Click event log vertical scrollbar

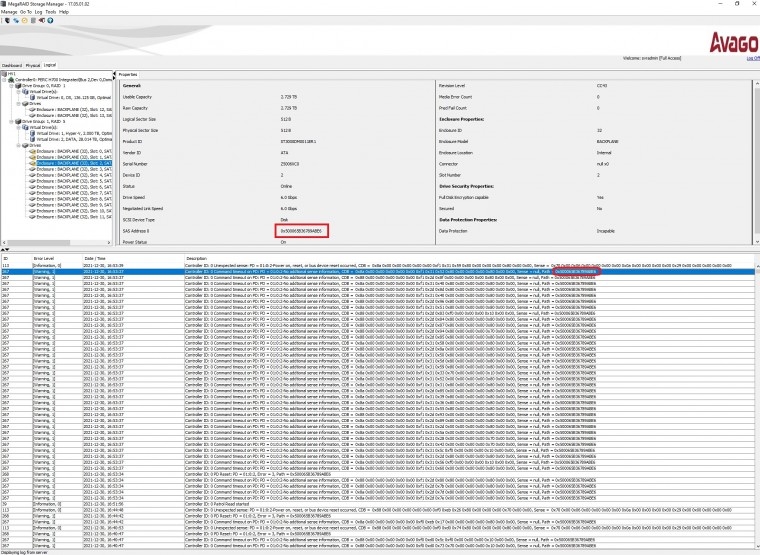tap(757, 407)
